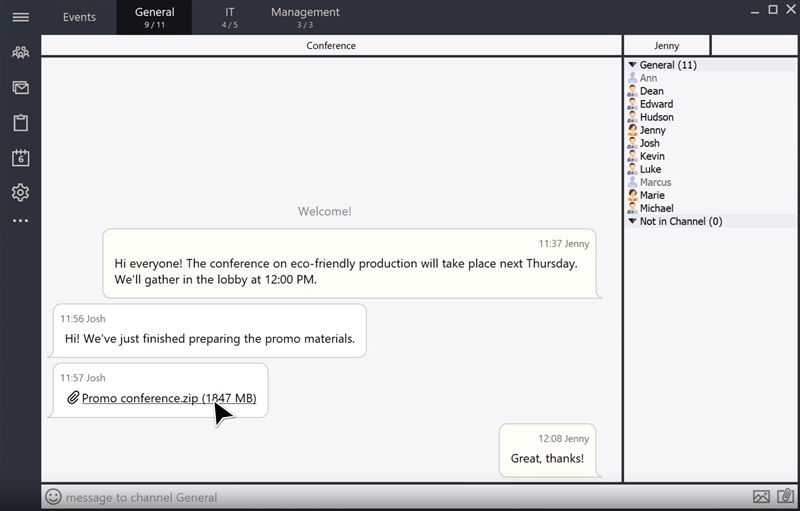Click Luke's user avatar icon

pyautogui.click(x=632, y=169)
